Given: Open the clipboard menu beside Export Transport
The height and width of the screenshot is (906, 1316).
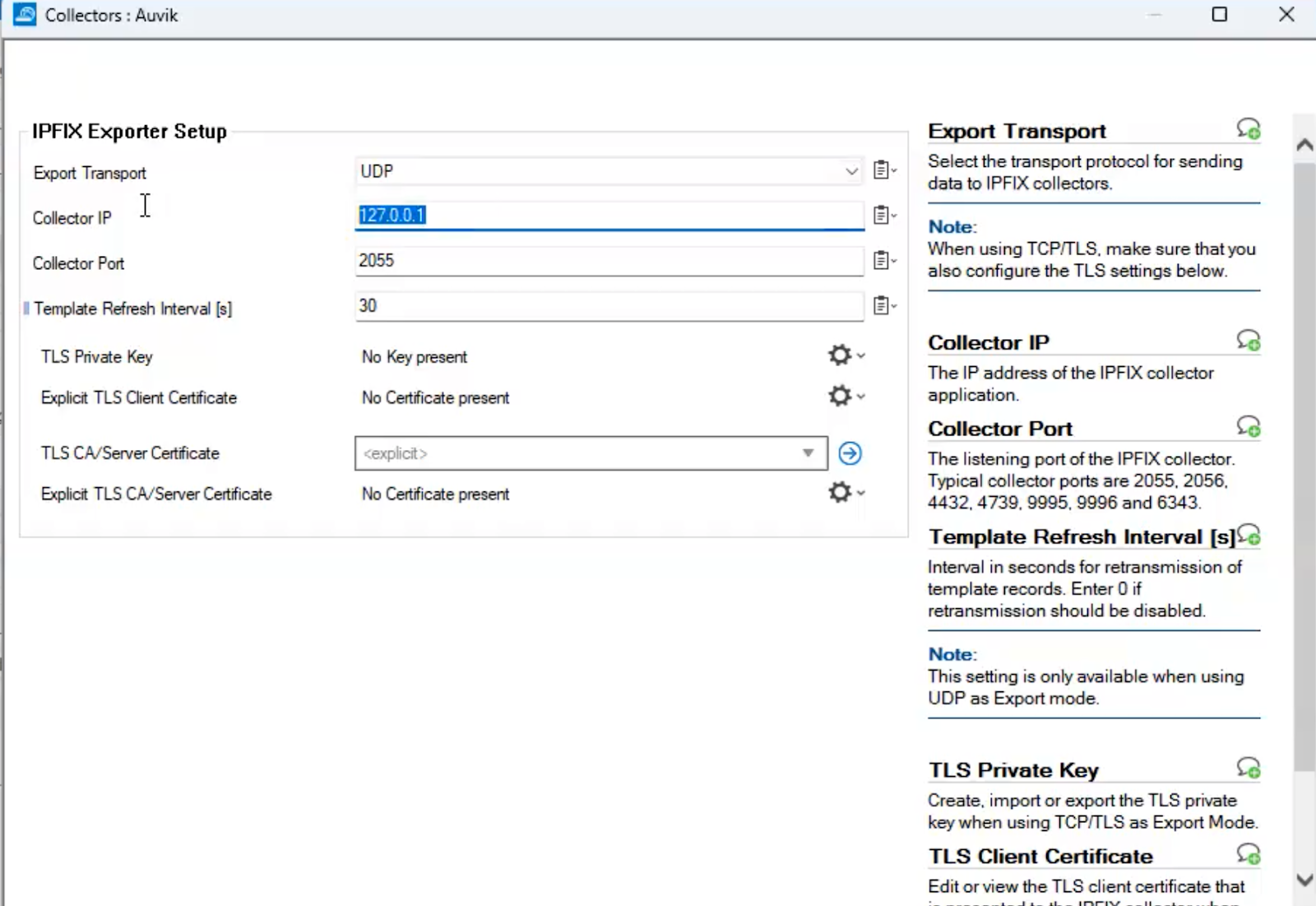Looking at the screenshot, I should [x=884, y=170].
